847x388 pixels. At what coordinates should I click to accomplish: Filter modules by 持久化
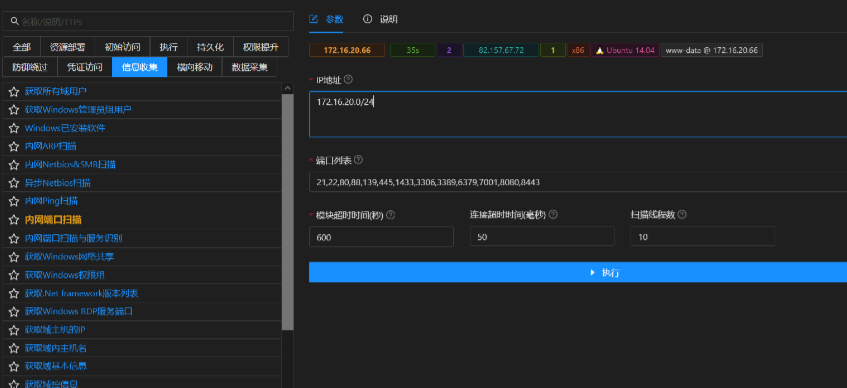(x=210, y=47)
